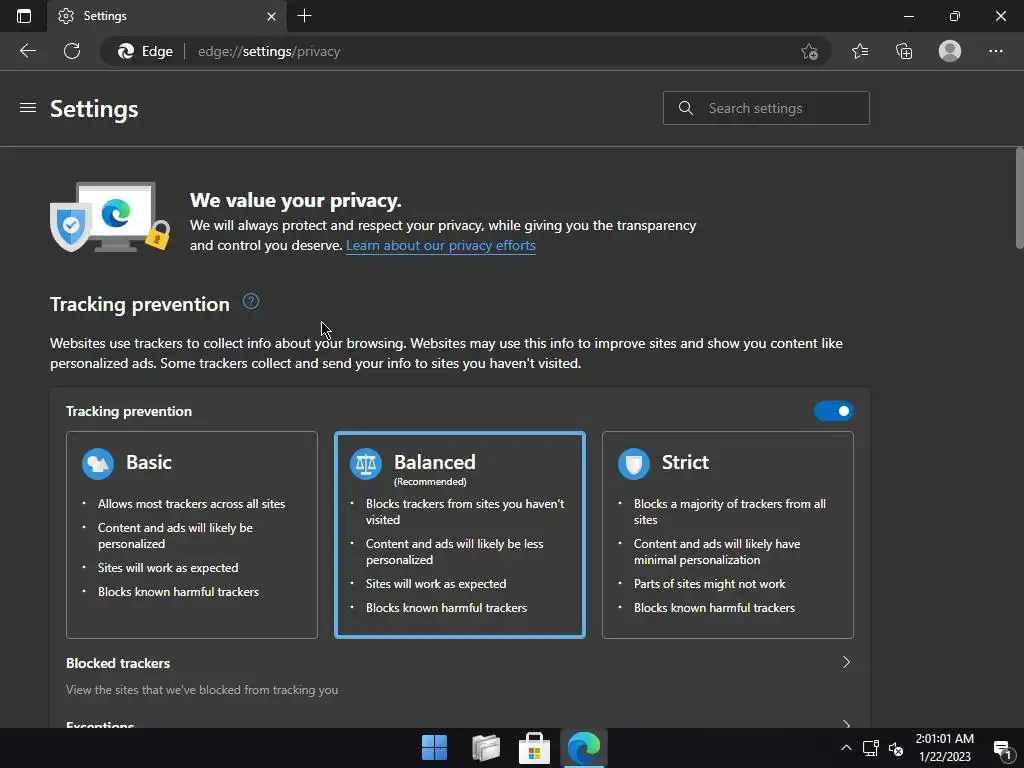Click the 'We value your privacy.' heading

295,200
